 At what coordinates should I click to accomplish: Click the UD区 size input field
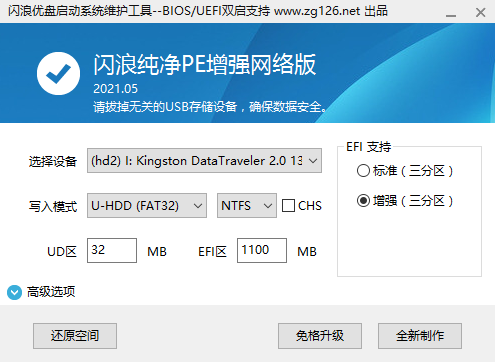coord(112,250)
